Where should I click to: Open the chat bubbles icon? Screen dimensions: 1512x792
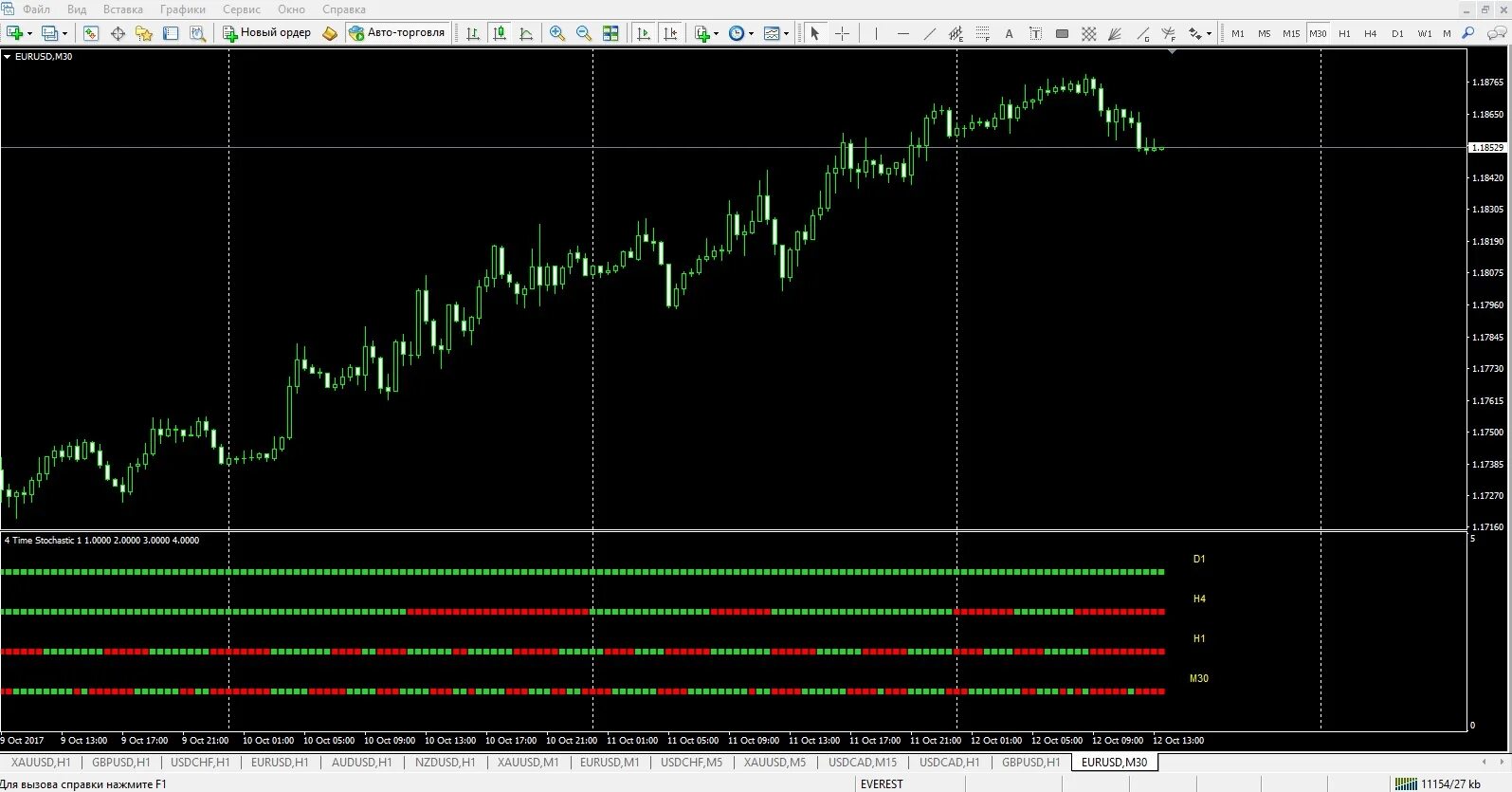(x=1496, y=33)
